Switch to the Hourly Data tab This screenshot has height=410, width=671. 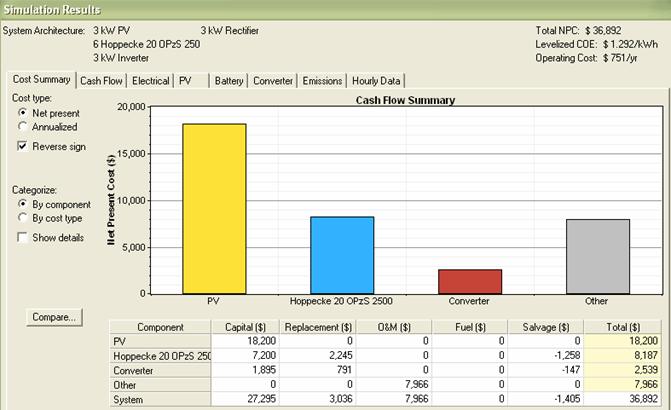pos(376,80)
